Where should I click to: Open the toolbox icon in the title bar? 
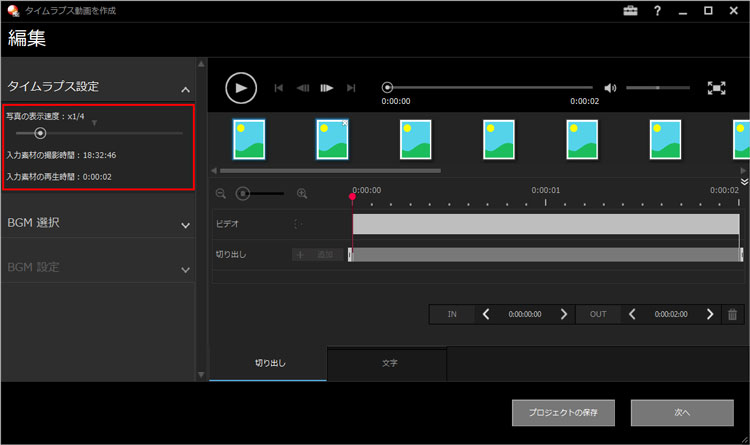[630, 11]
